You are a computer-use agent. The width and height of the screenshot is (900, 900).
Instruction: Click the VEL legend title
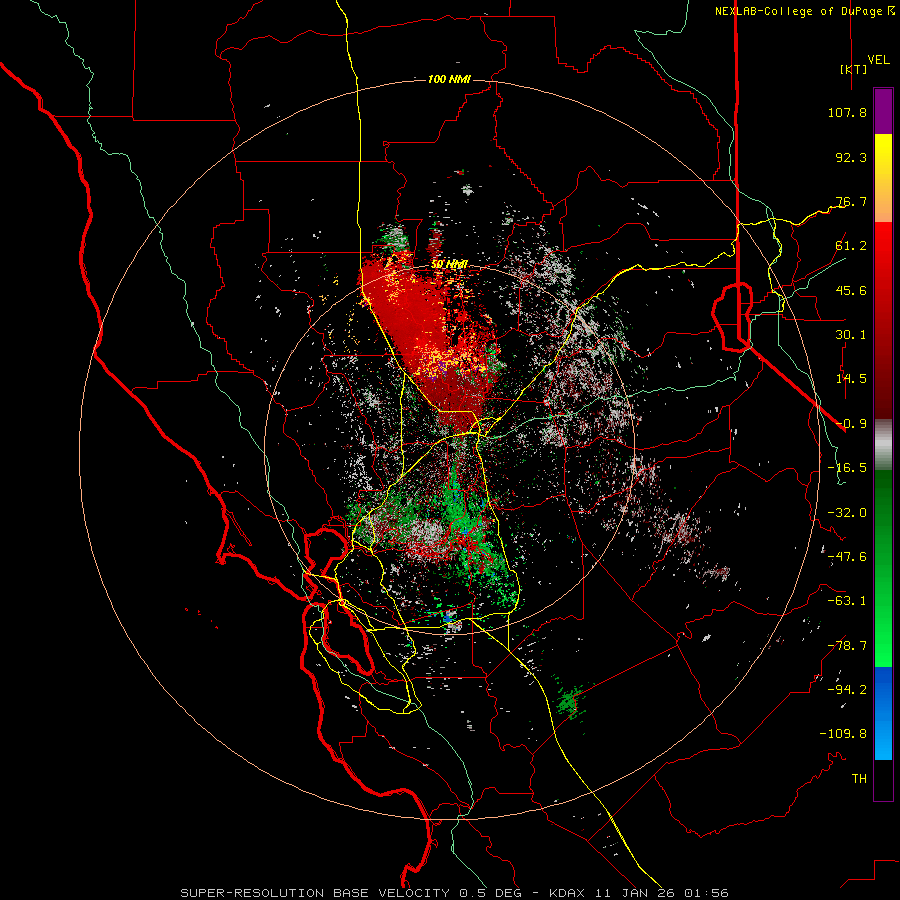(x=878, y=60)
